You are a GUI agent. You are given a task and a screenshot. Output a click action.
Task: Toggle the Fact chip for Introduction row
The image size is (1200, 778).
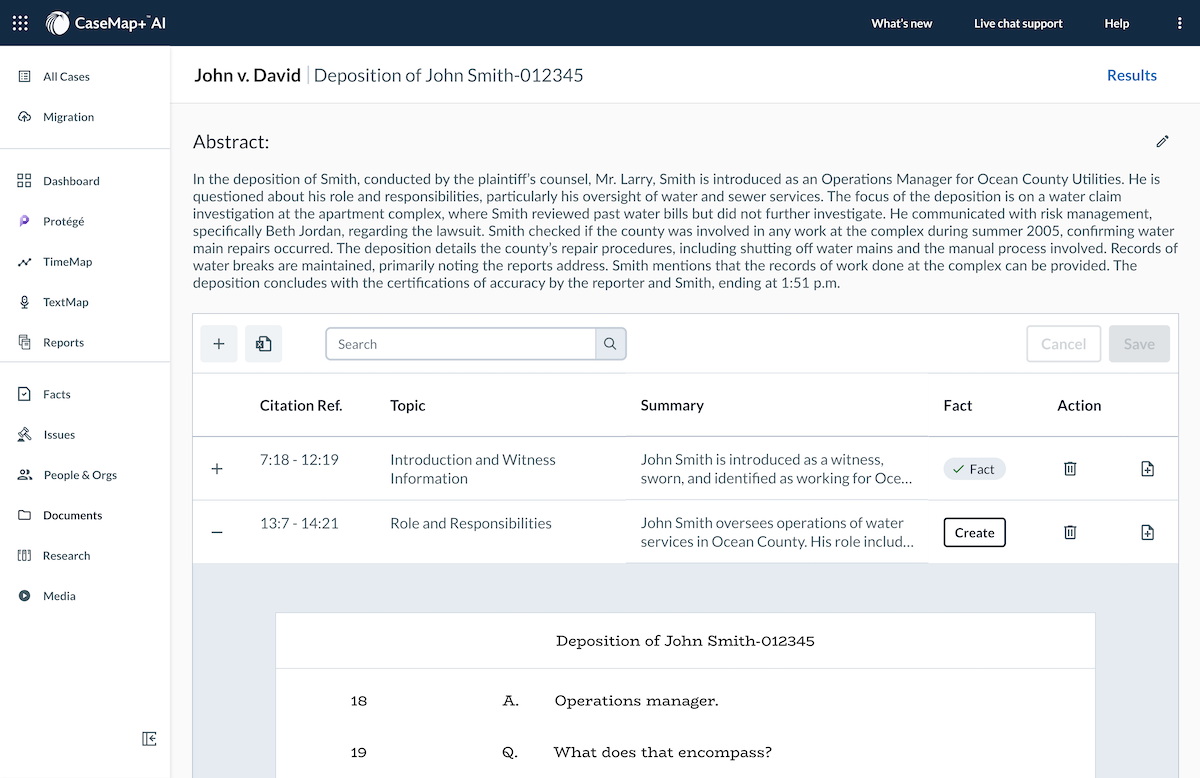(x=974, y=469)
